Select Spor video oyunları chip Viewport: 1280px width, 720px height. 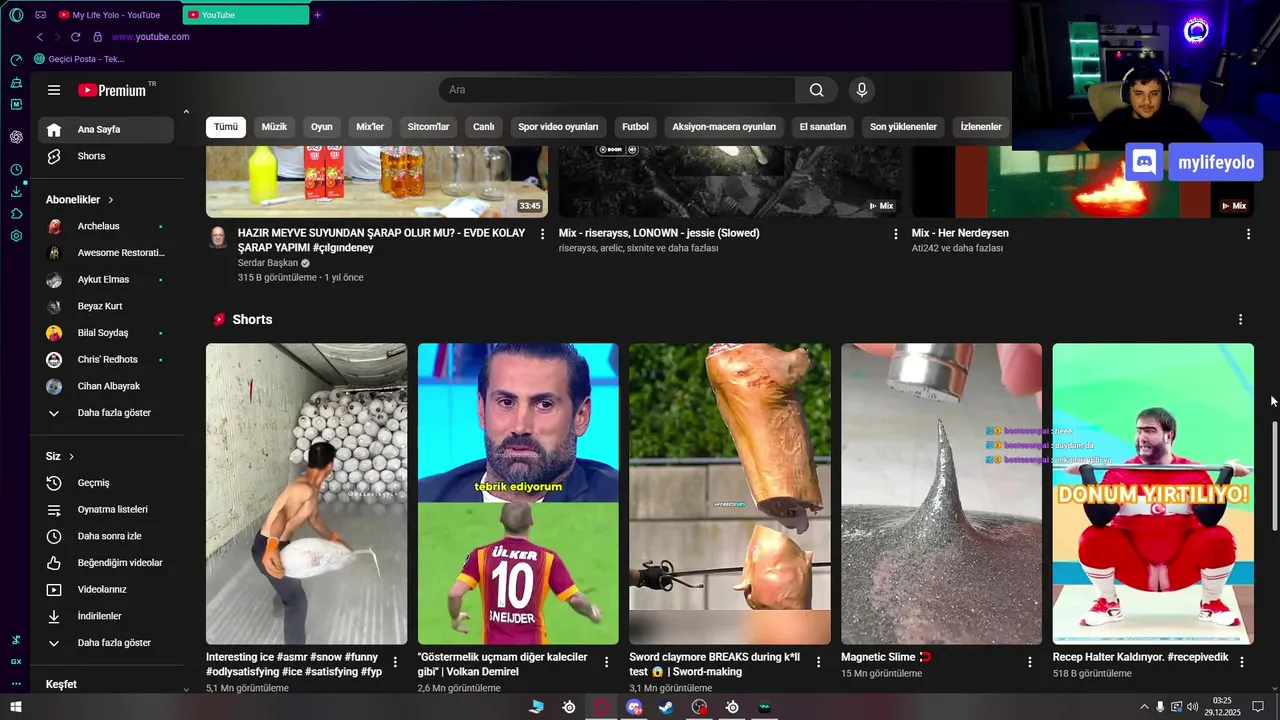pos(558,127)
